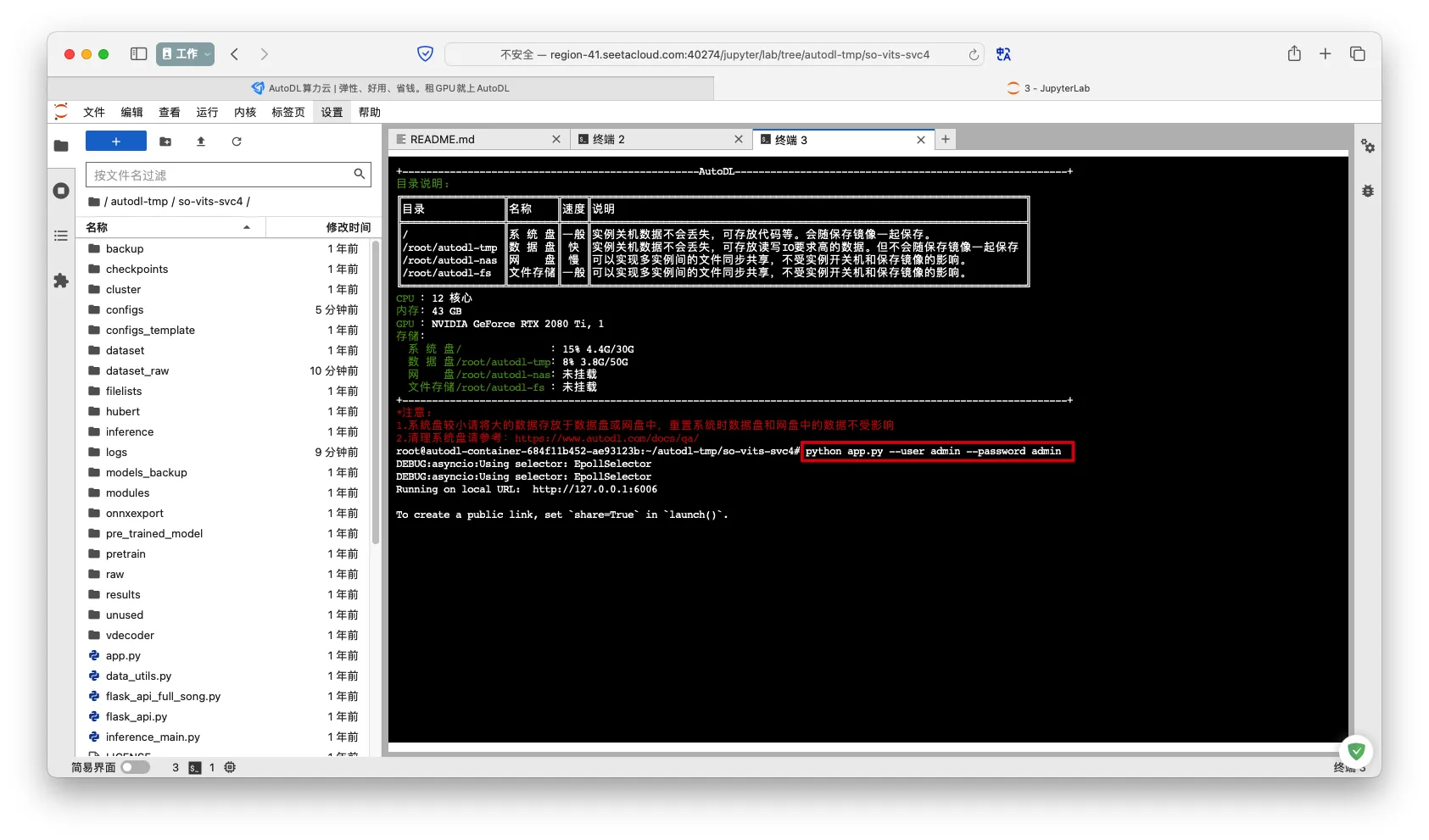Switch to the README.md tab
This screenshot has height=840, width=1429.
point(471,139)
